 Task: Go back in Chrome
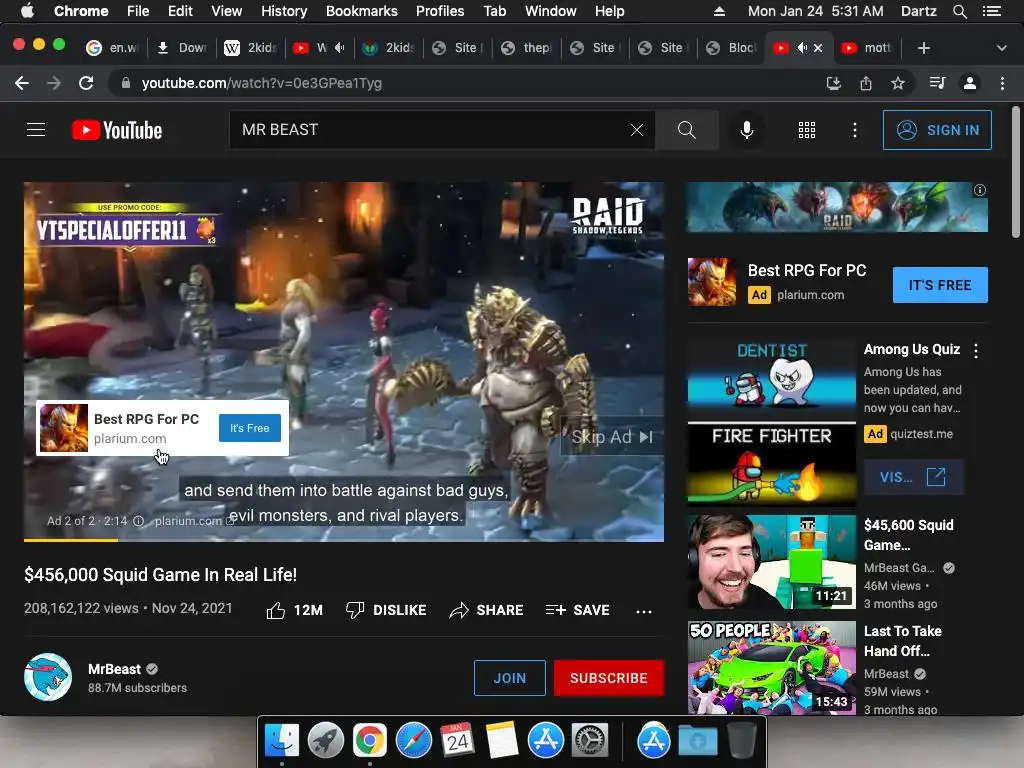coord(22,83)
